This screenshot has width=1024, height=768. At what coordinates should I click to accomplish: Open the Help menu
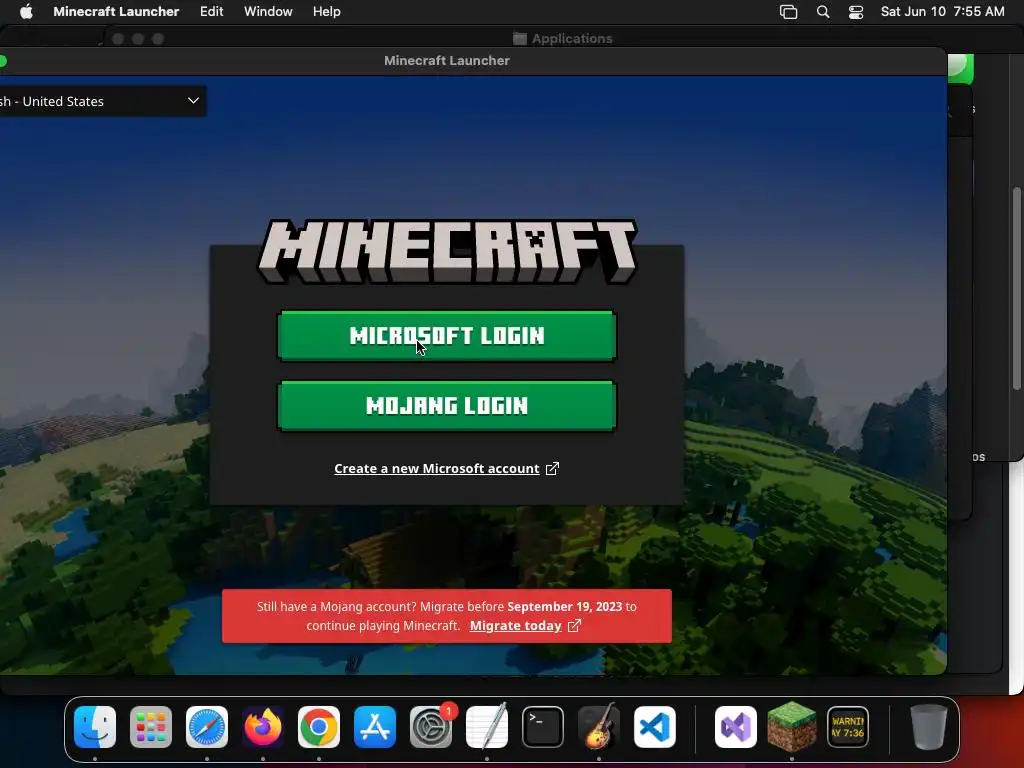[x=327, y=12]
